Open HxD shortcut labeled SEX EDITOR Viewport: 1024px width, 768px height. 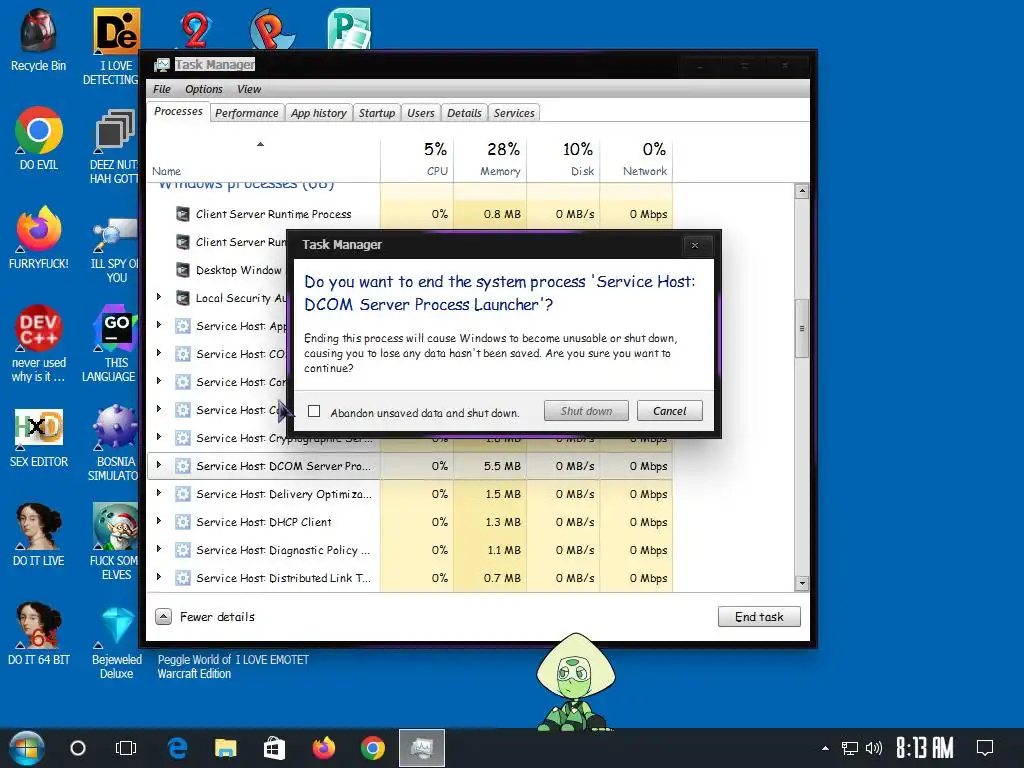(38, 438)
